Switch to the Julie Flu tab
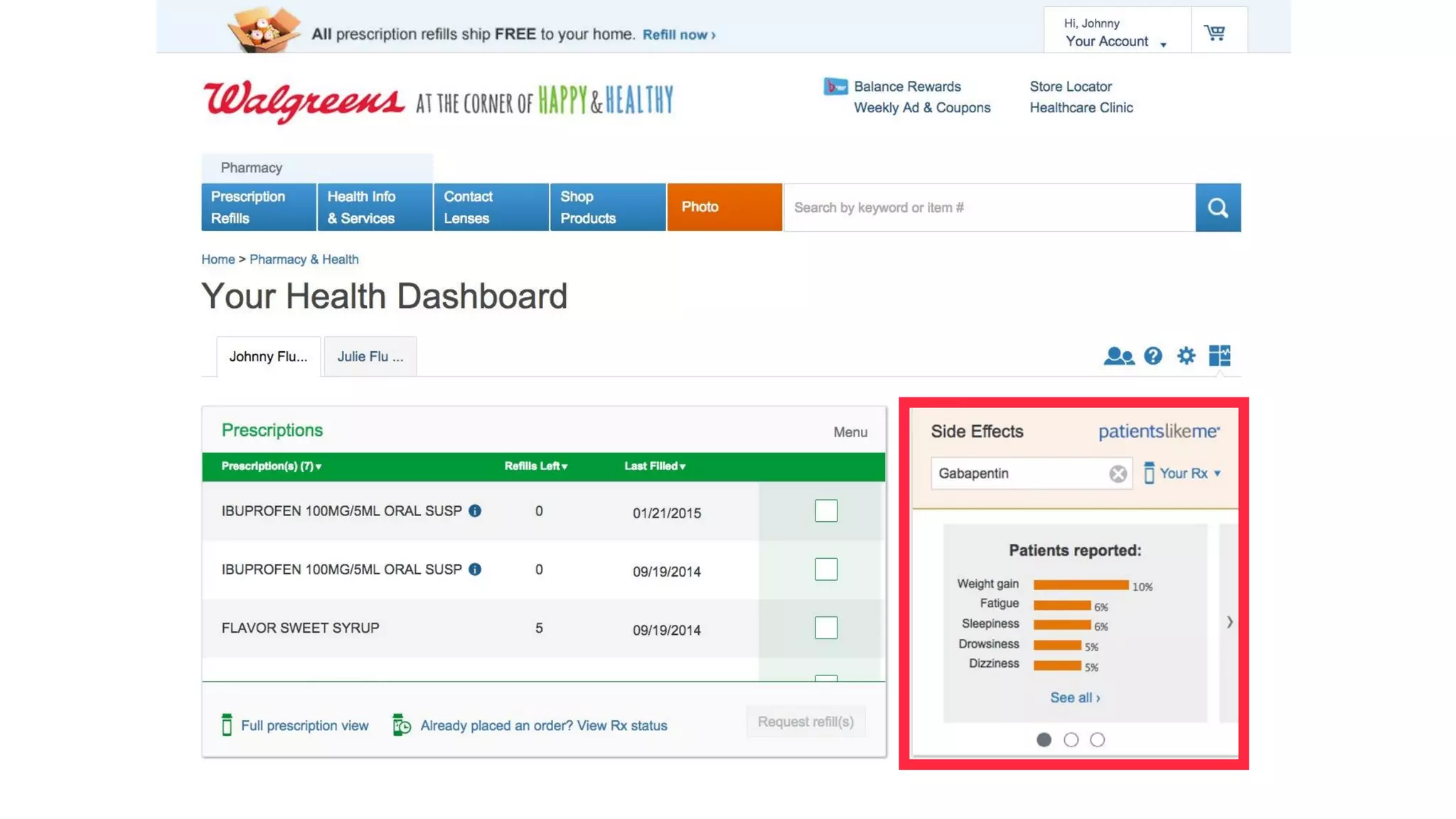This screenshot has height=819, width=1456. 370,356
